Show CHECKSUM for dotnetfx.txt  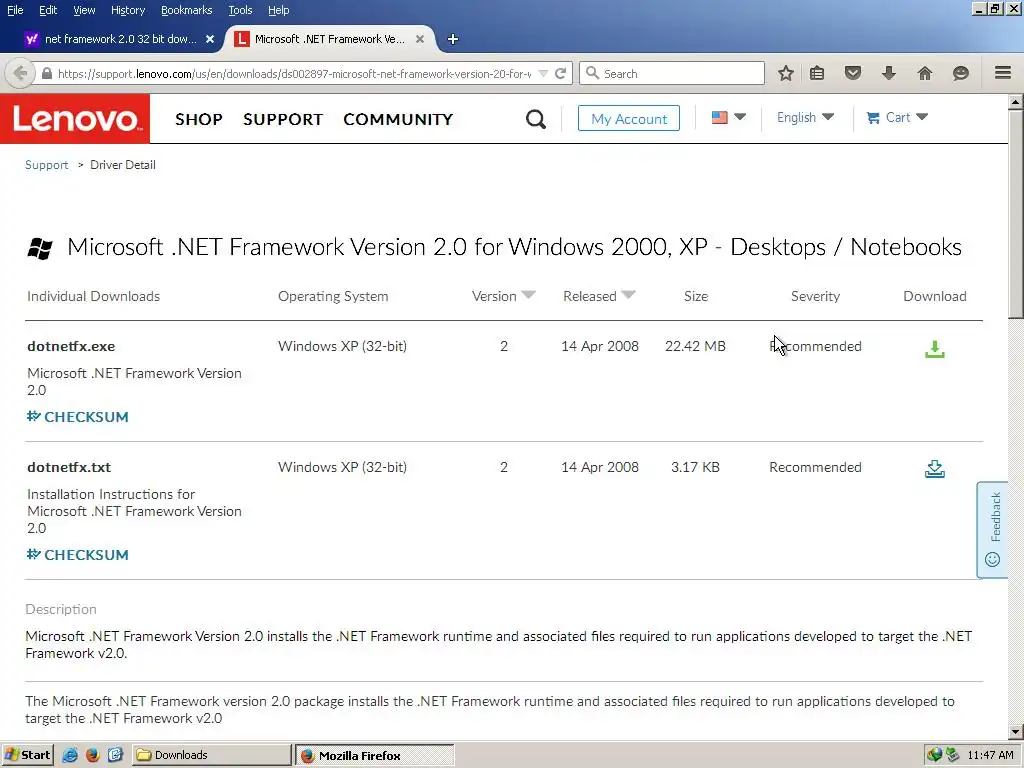[x=78, y=554]
